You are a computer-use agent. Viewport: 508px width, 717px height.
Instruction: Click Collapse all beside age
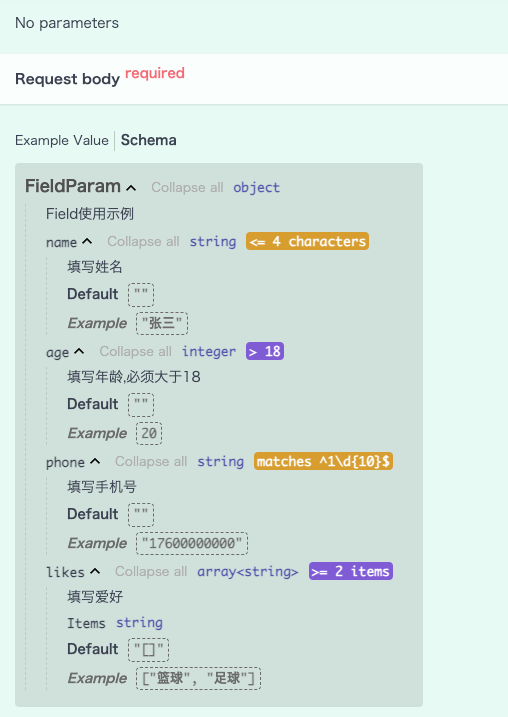135,351
